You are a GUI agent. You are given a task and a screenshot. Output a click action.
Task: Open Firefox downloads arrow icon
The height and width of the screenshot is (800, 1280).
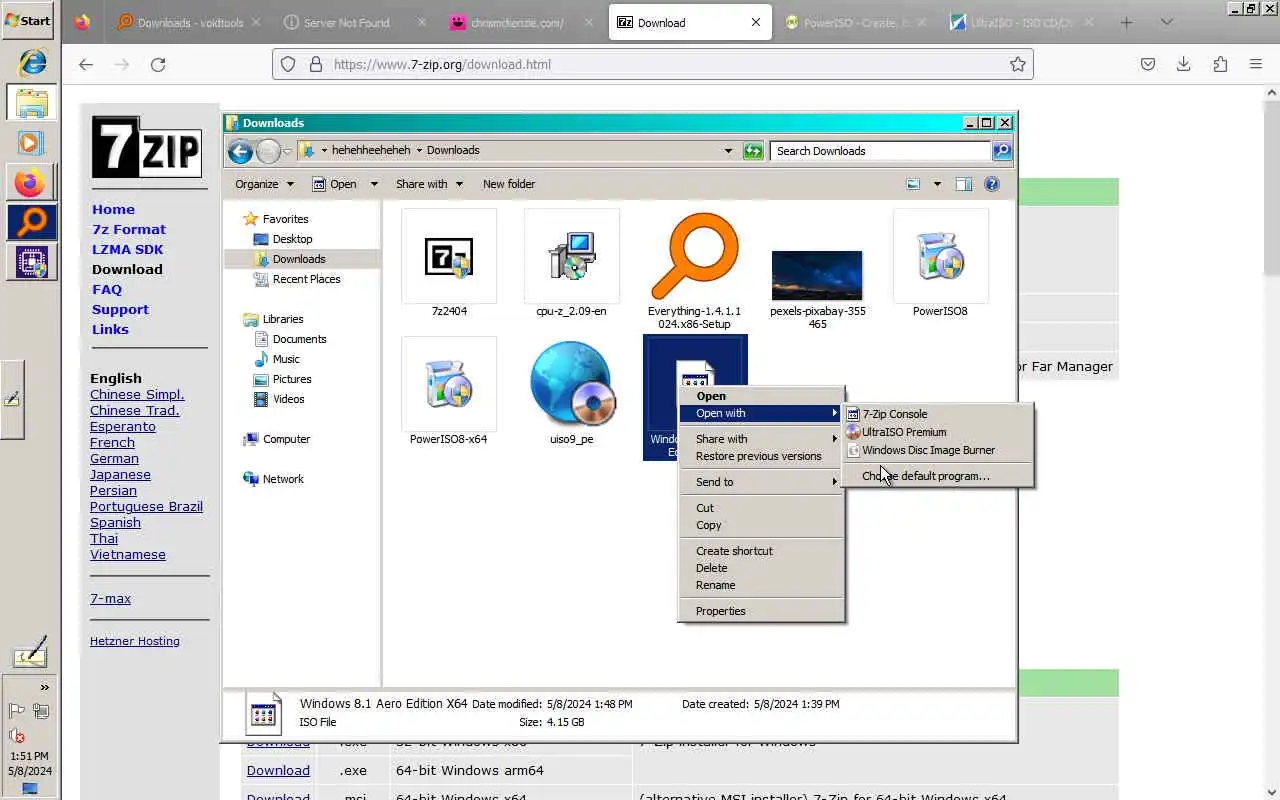(x=1184, y=64)
